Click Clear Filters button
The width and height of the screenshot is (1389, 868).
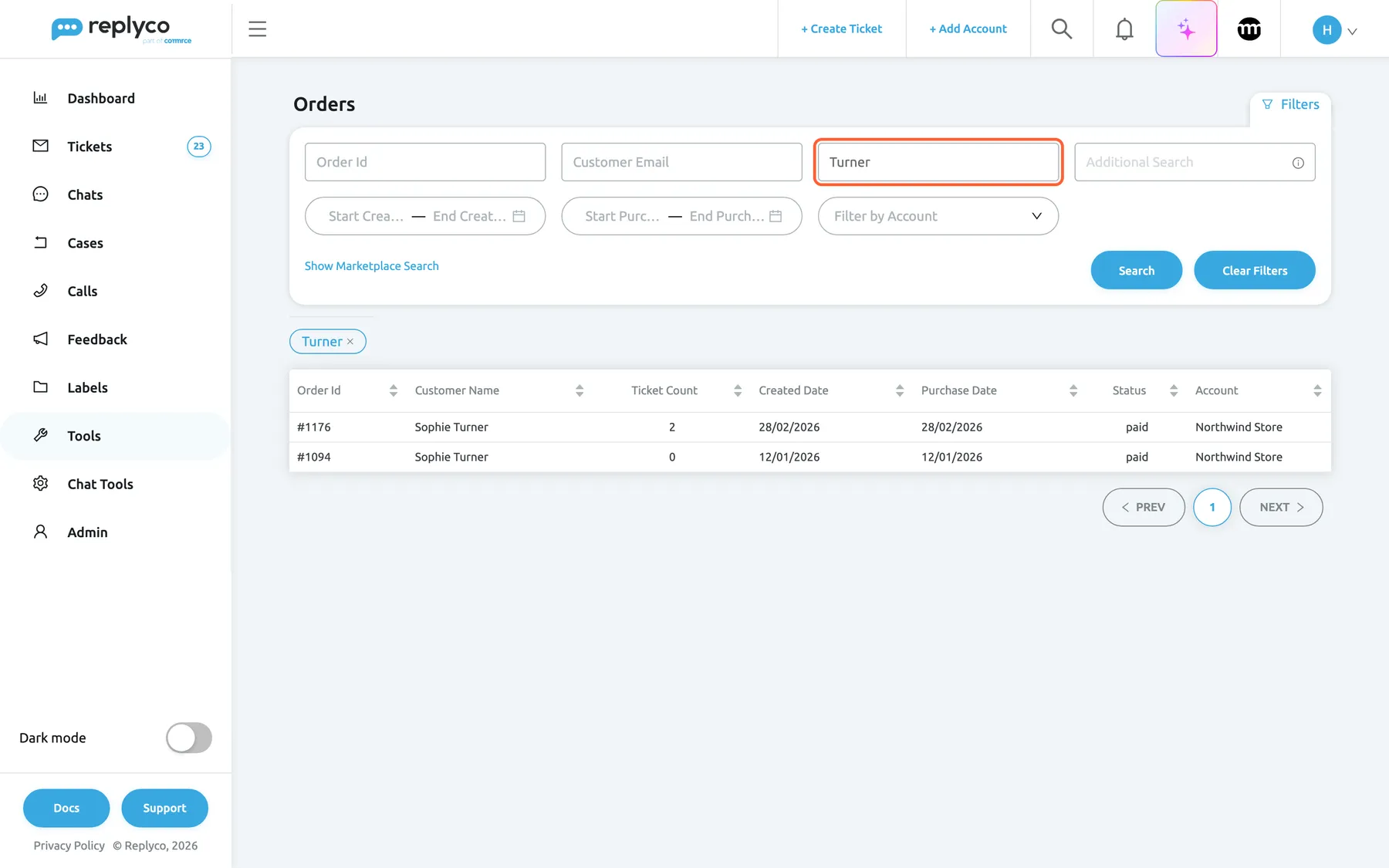[1254, 270]
